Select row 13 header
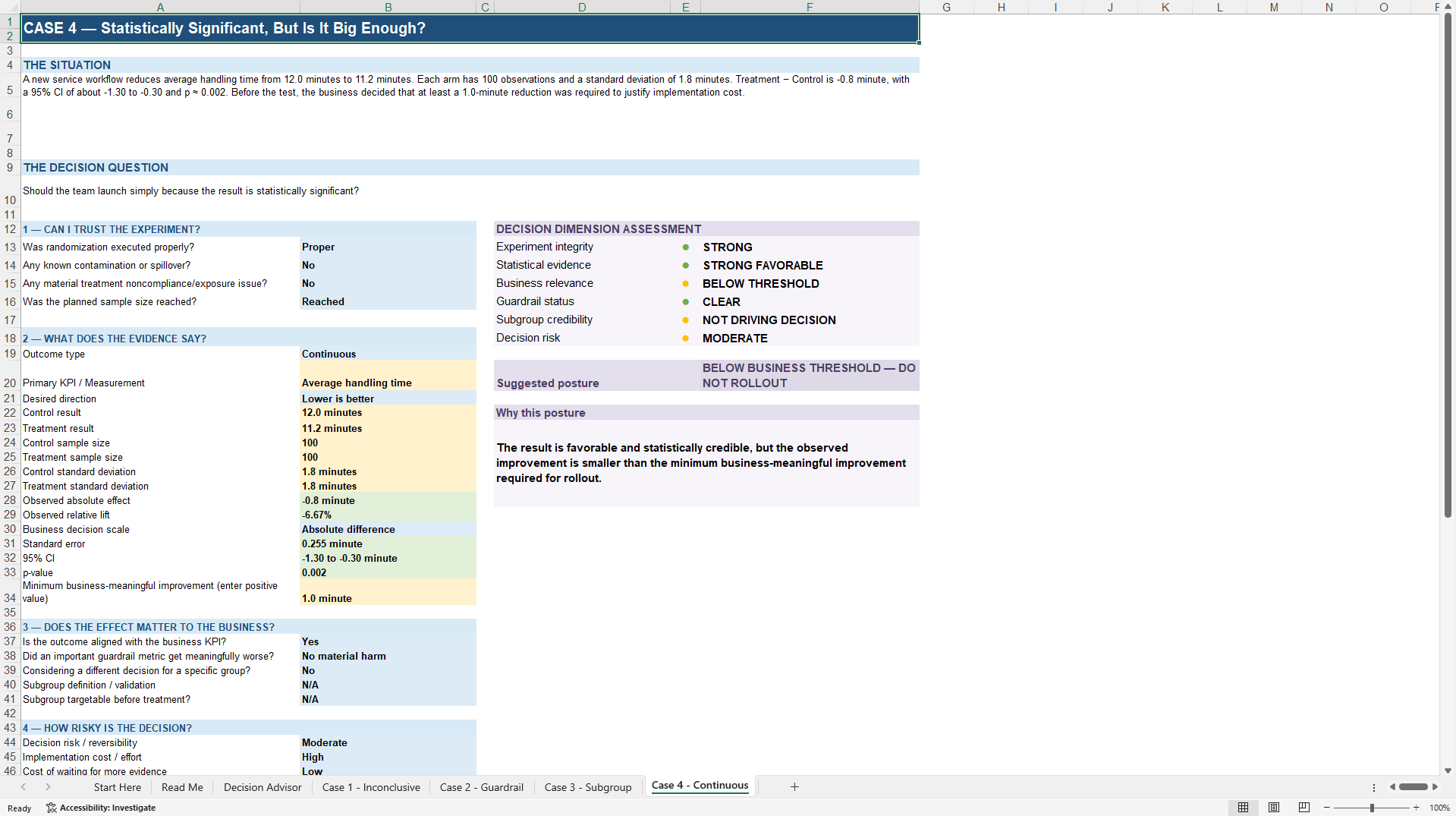The height and width of the screenshot is (816, 1456). 10,247
